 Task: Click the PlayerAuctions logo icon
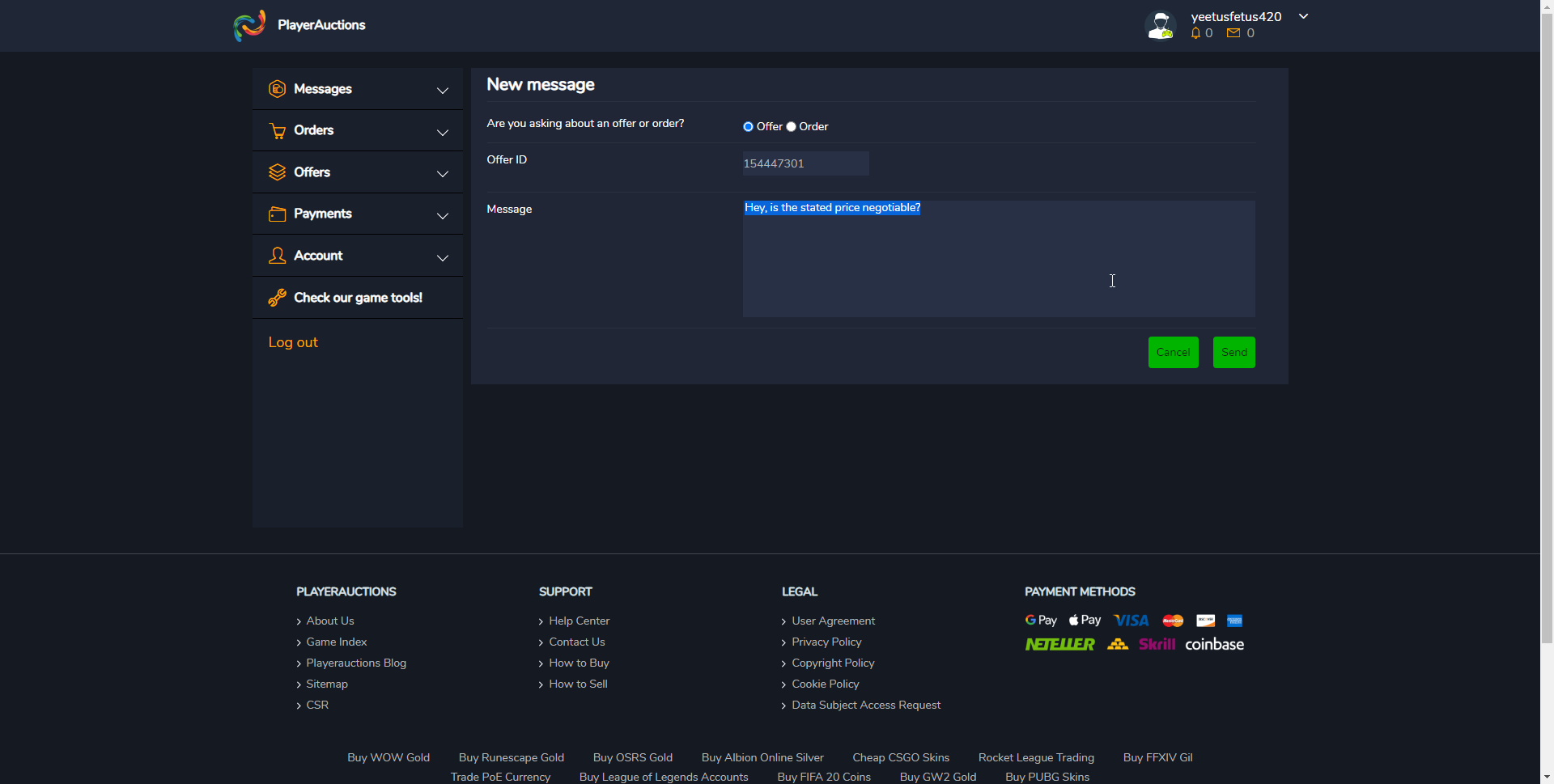(x=249, y=25)
